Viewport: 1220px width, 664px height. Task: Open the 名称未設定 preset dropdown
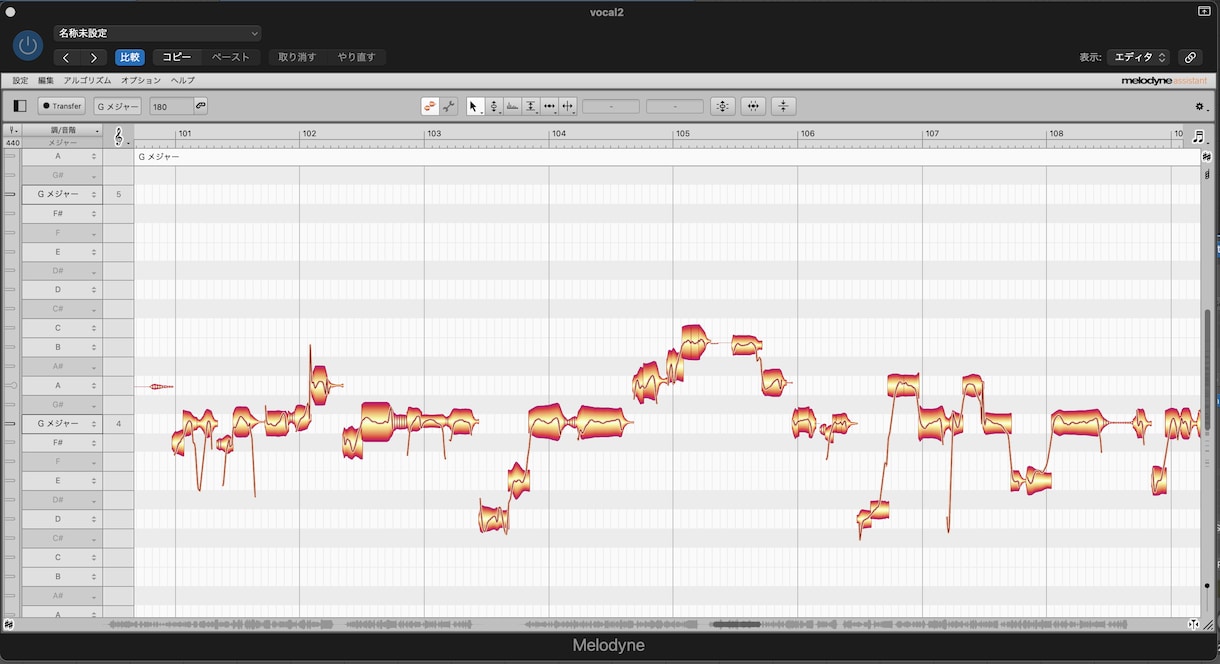pyautogui.click(x=157, y=33)
